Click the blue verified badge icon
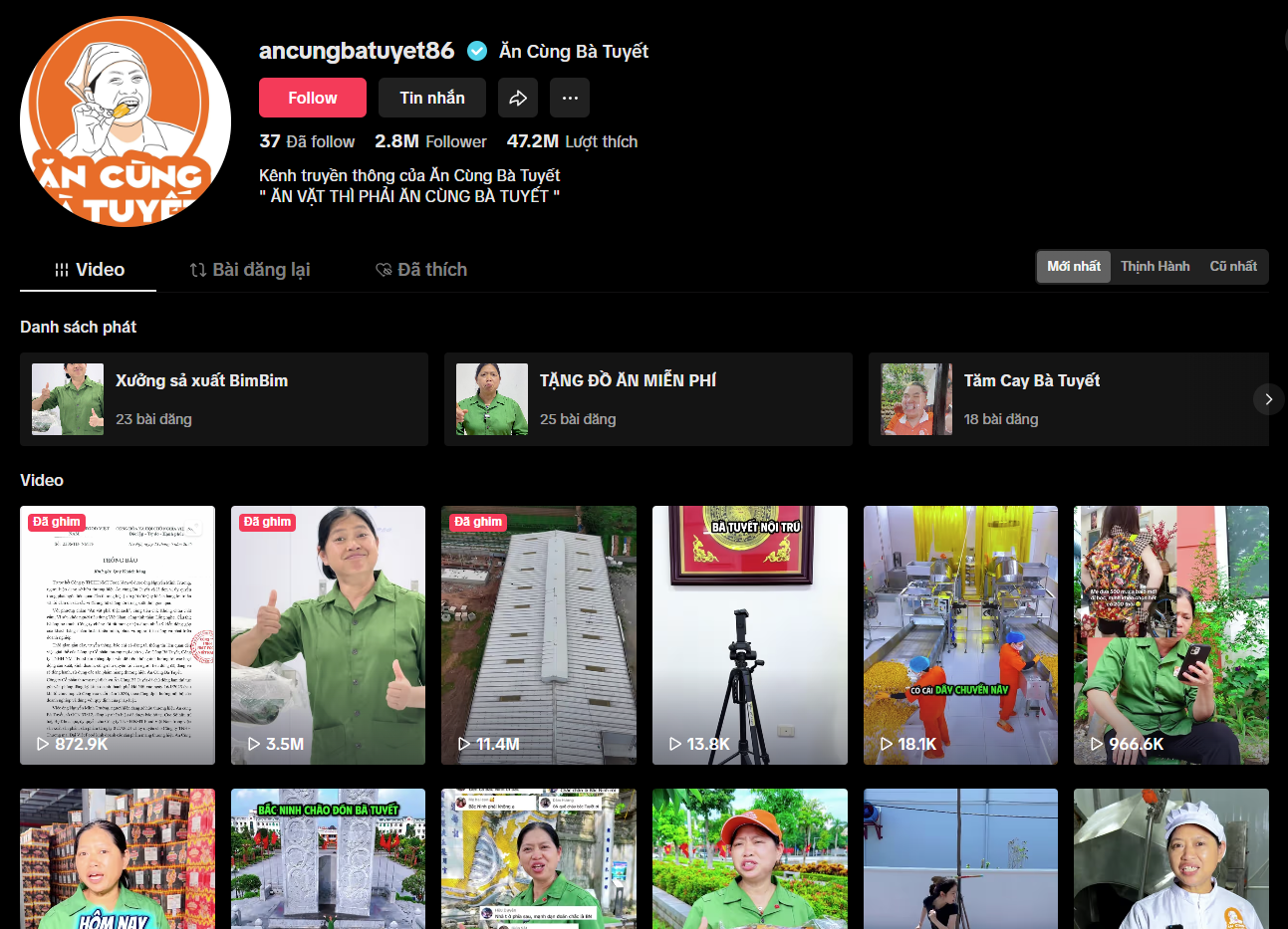This screenshot has width=1288, height=929. pyautogui.click(x=477, y=51)
